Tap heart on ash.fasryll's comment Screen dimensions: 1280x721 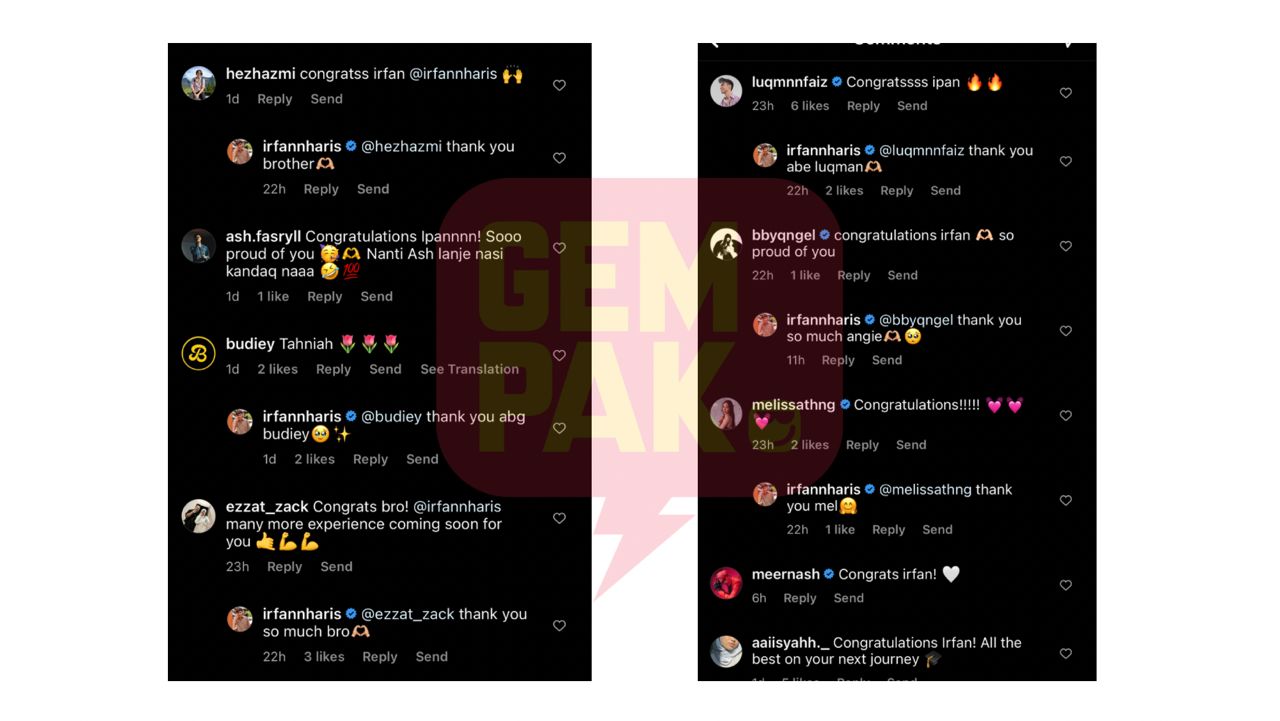[559, 248]
